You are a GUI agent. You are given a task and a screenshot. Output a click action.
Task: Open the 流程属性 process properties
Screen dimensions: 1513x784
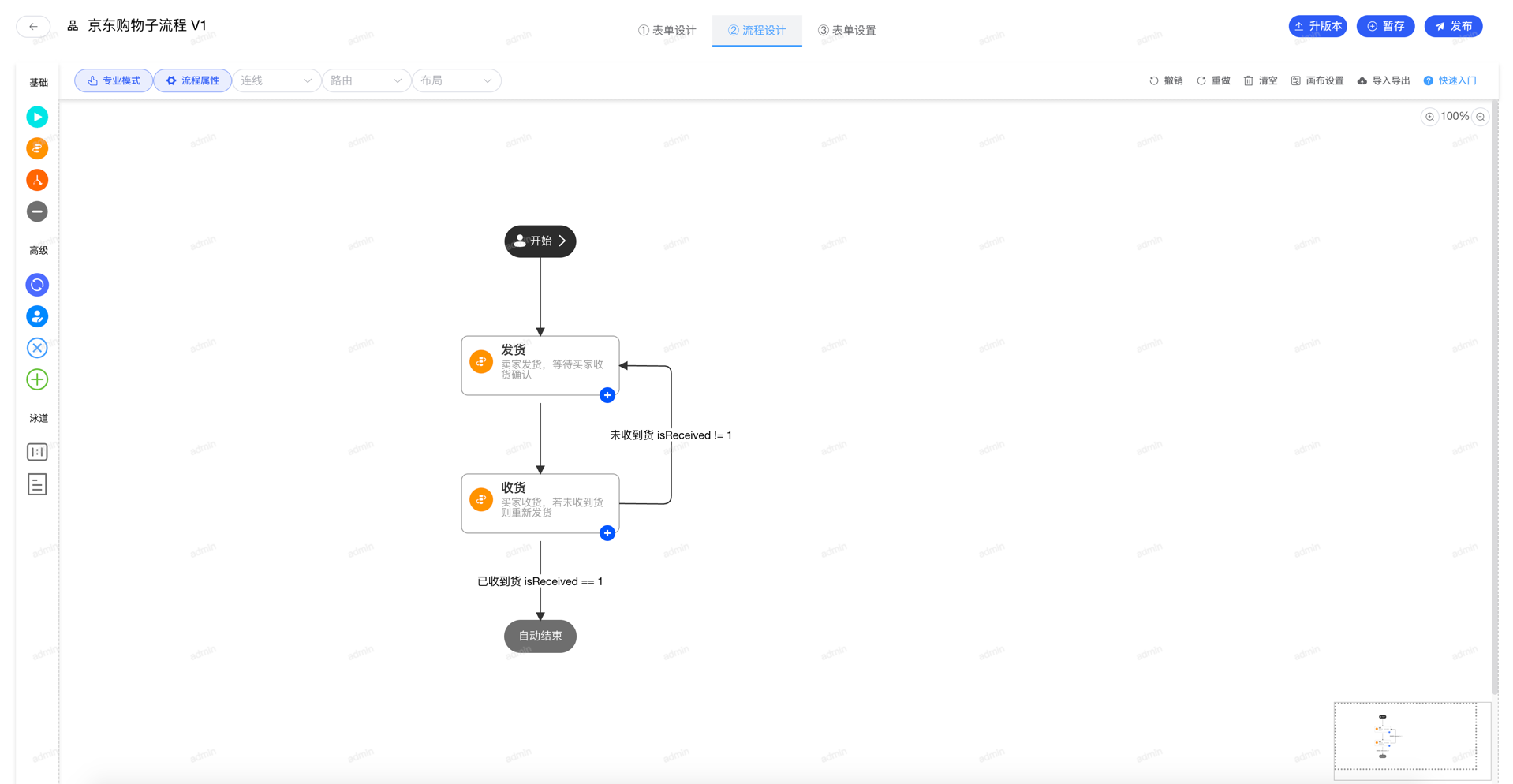(x=192, y=80)
